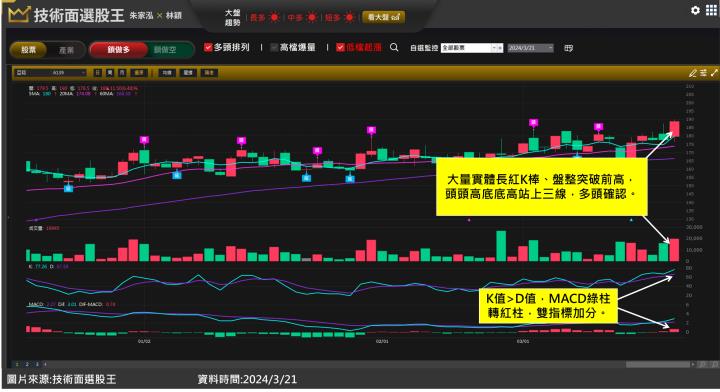
Task: Go to page 1 in bottom pager
Action: click(x=17, y=364)
